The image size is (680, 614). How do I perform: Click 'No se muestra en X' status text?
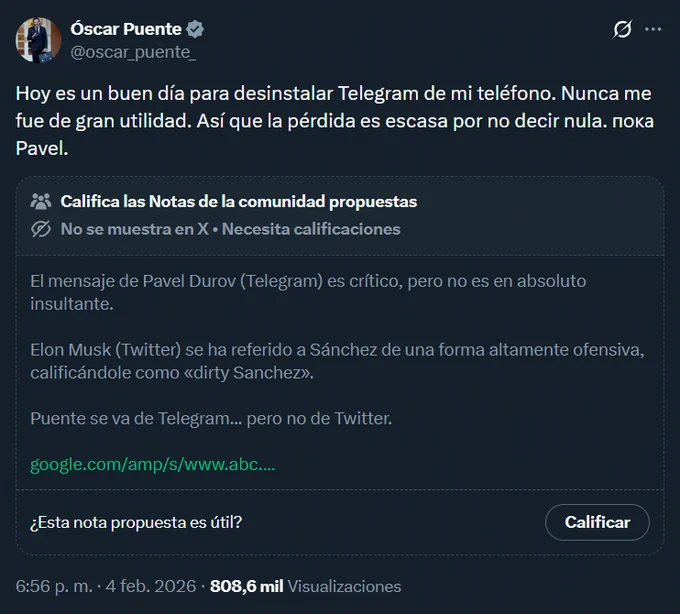click(x=134, y=229)
